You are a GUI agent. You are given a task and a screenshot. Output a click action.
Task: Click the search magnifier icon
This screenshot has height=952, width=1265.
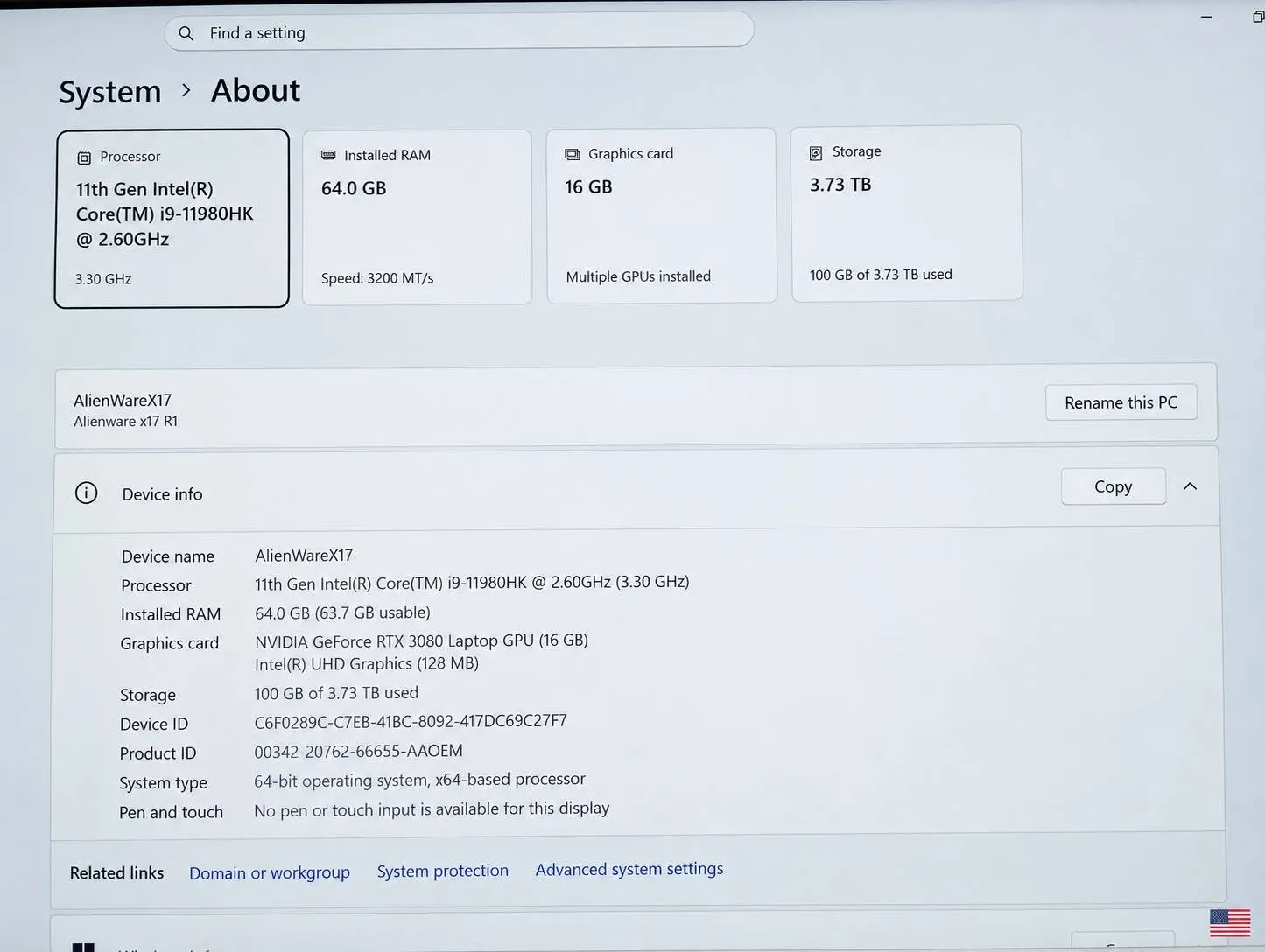coord(186,33)
